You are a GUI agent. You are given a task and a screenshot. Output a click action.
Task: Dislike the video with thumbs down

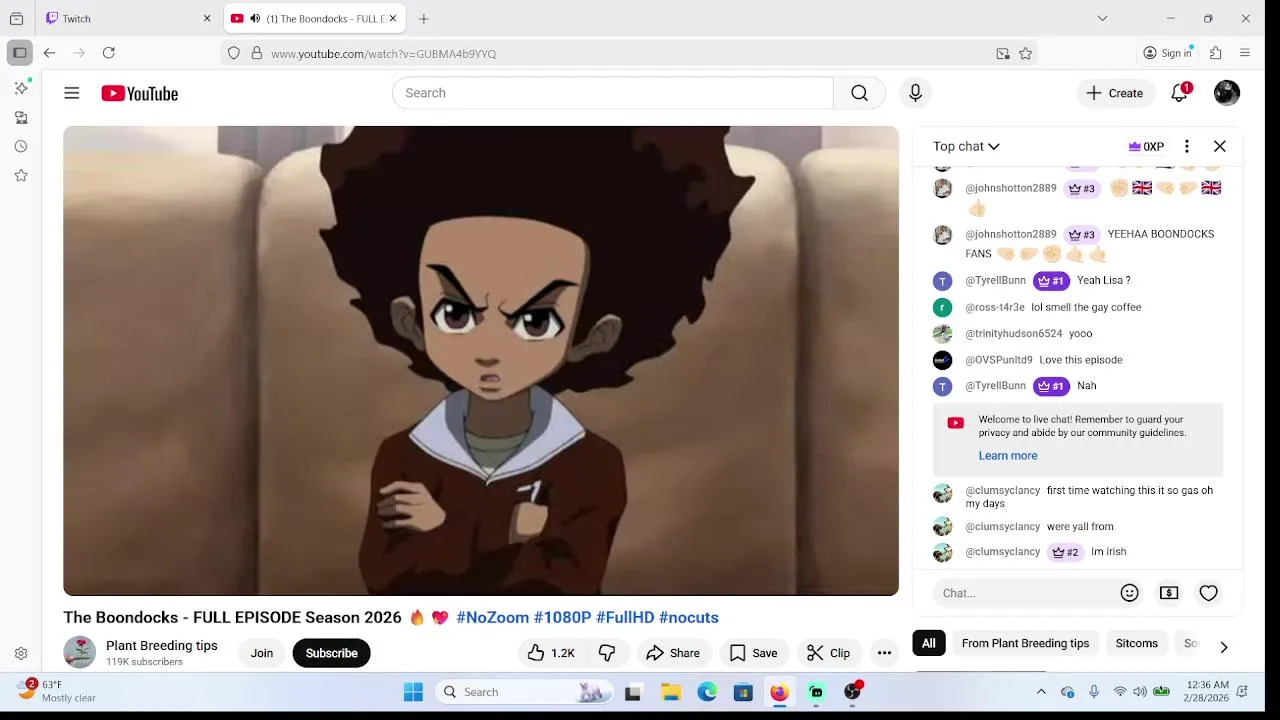click(x=607, y=653)
